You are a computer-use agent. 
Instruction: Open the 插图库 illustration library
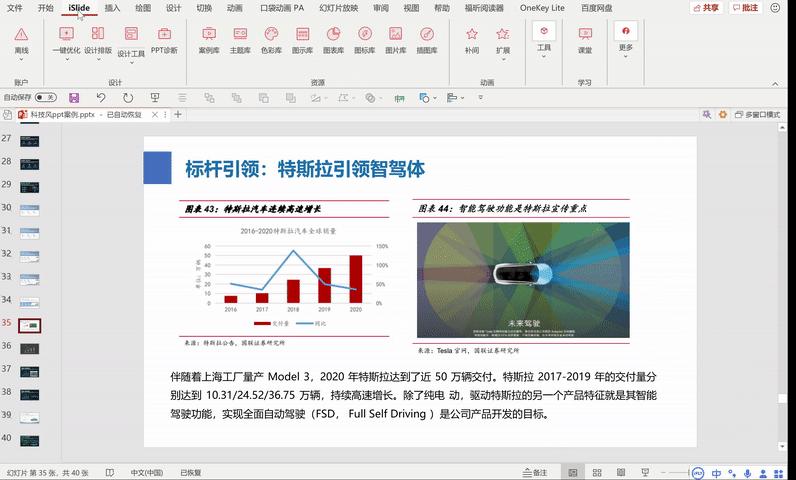pyautogui.click(x=427, y=41)
